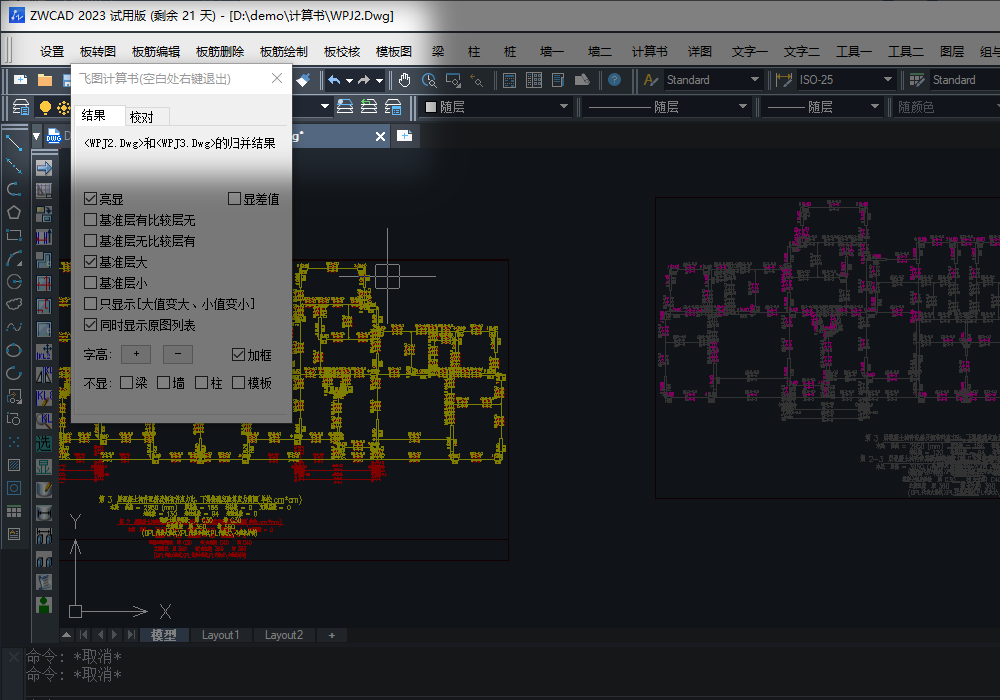Select the Rectangle drawing tool
The image size is (1000, 700).
tap(13, 235)
